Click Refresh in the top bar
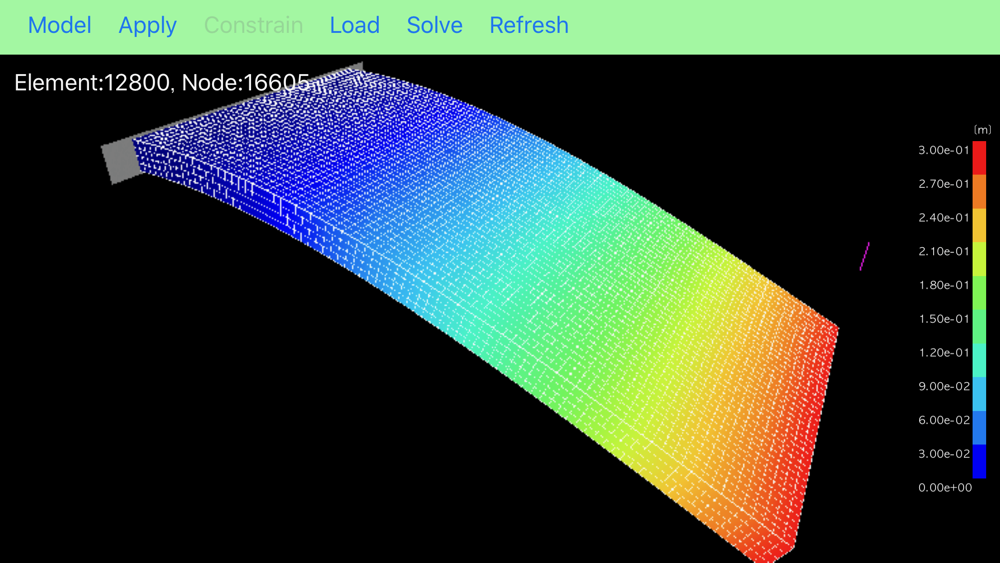The height and width of the screenshot is (563, 1000). coord(529,26)
